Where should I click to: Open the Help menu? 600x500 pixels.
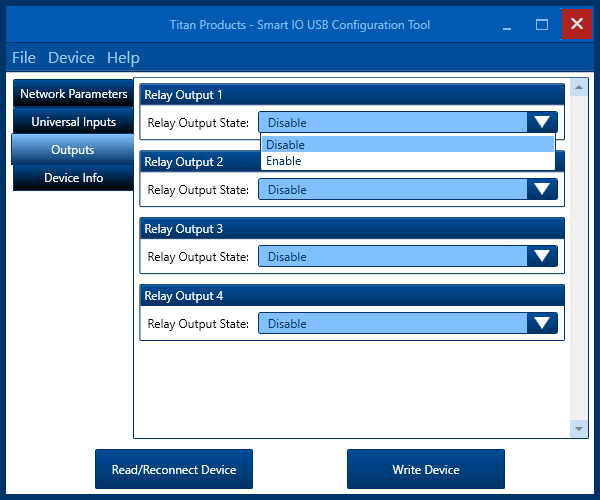pyautogui.click(x=123, y=58)
